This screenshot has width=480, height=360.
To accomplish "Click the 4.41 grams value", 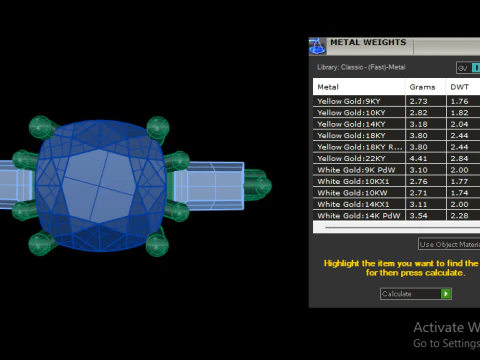I will (418, 158).
